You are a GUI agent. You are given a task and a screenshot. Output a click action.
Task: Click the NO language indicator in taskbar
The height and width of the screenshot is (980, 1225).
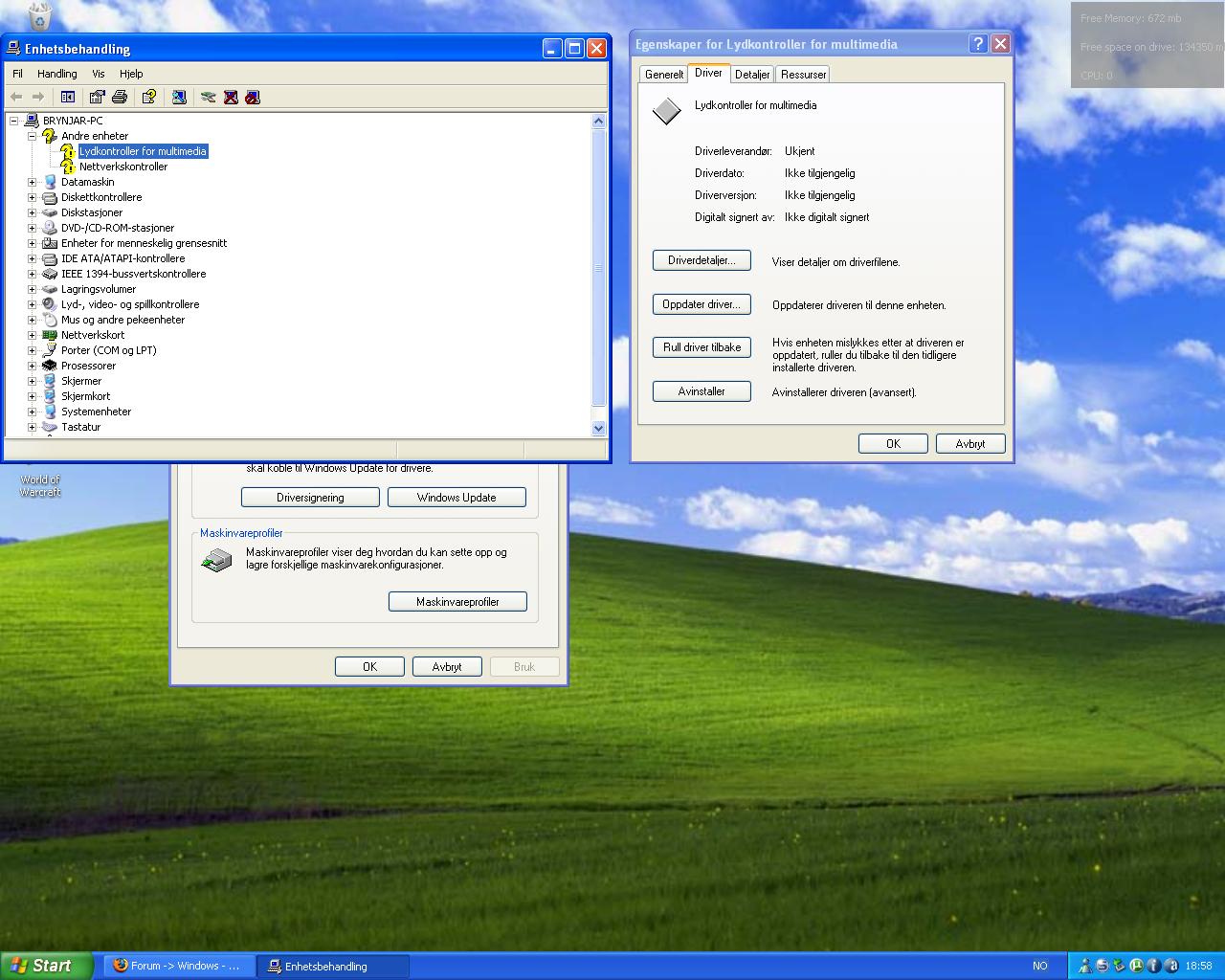pyautogui.click(x=1039, y=966)
